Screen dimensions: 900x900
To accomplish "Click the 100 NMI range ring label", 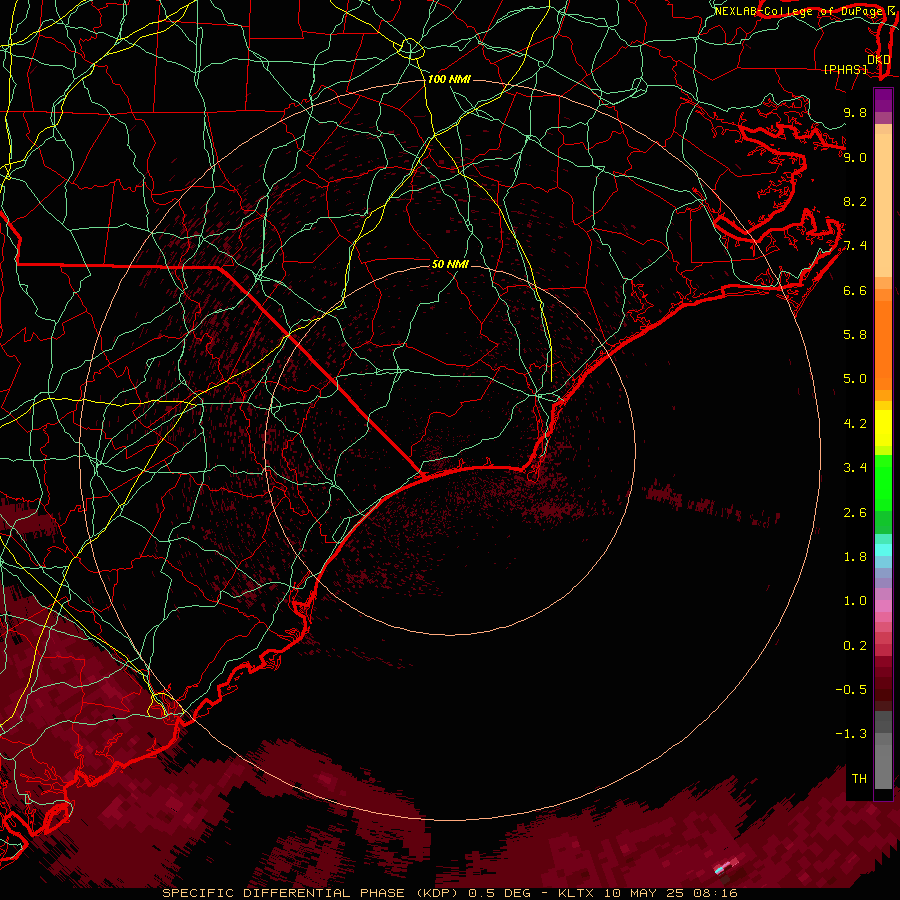I will [x=449, y=79].
